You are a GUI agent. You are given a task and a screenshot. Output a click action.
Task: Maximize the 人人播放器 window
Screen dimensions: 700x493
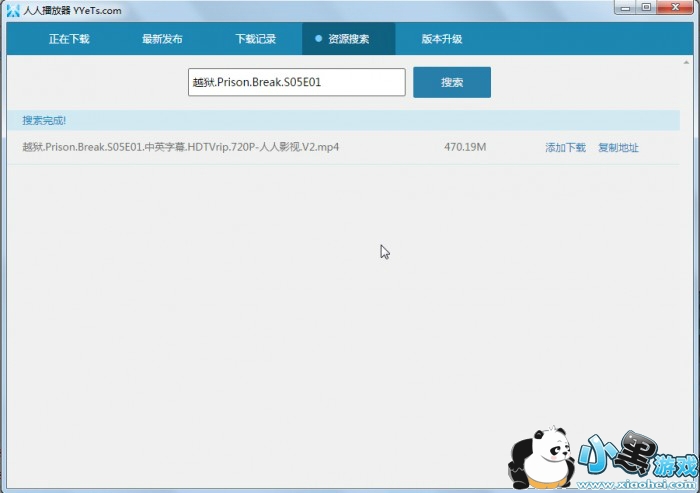coord(646,8)
